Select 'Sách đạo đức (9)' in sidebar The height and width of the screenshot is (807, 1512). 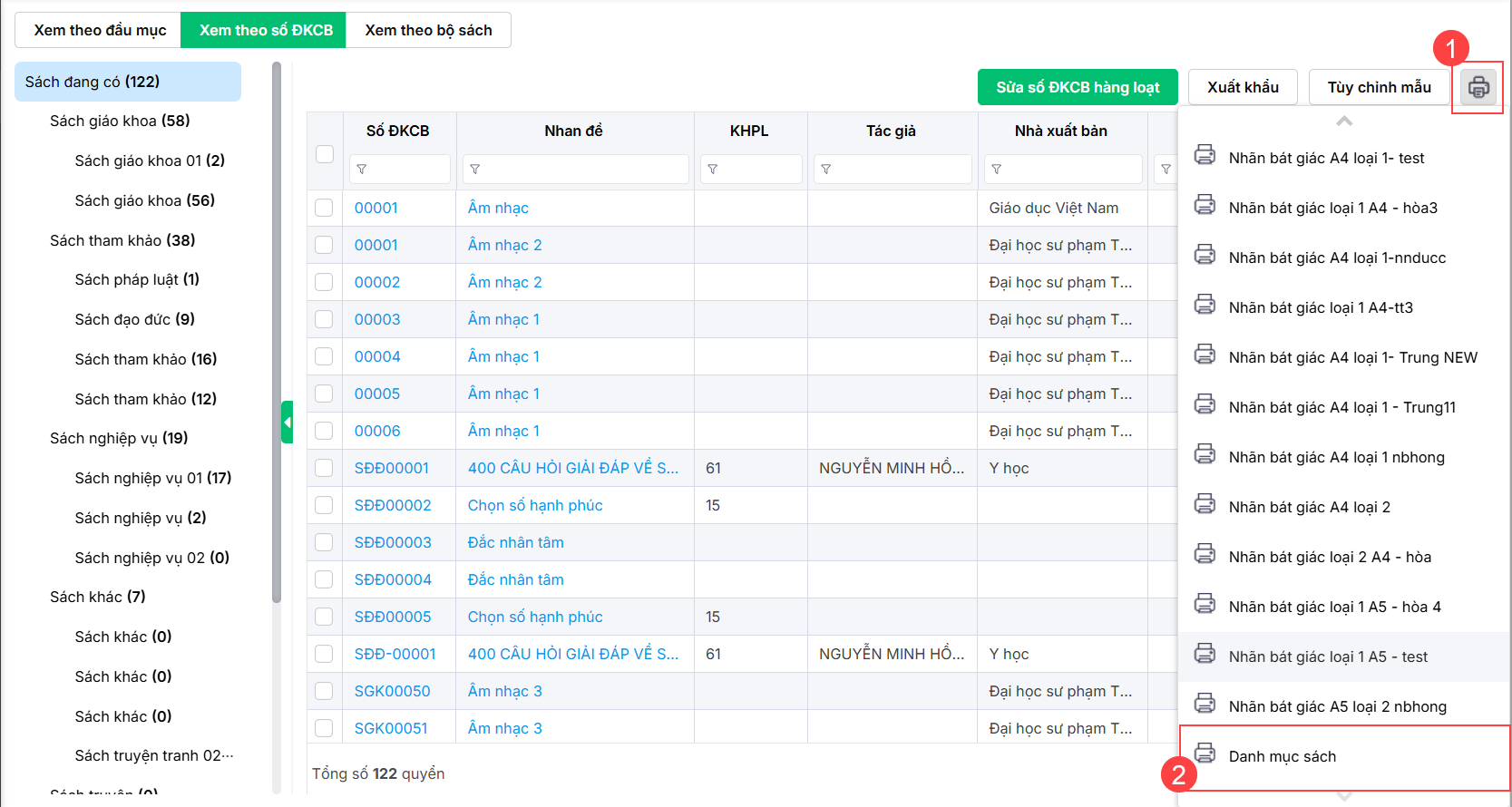135,319
